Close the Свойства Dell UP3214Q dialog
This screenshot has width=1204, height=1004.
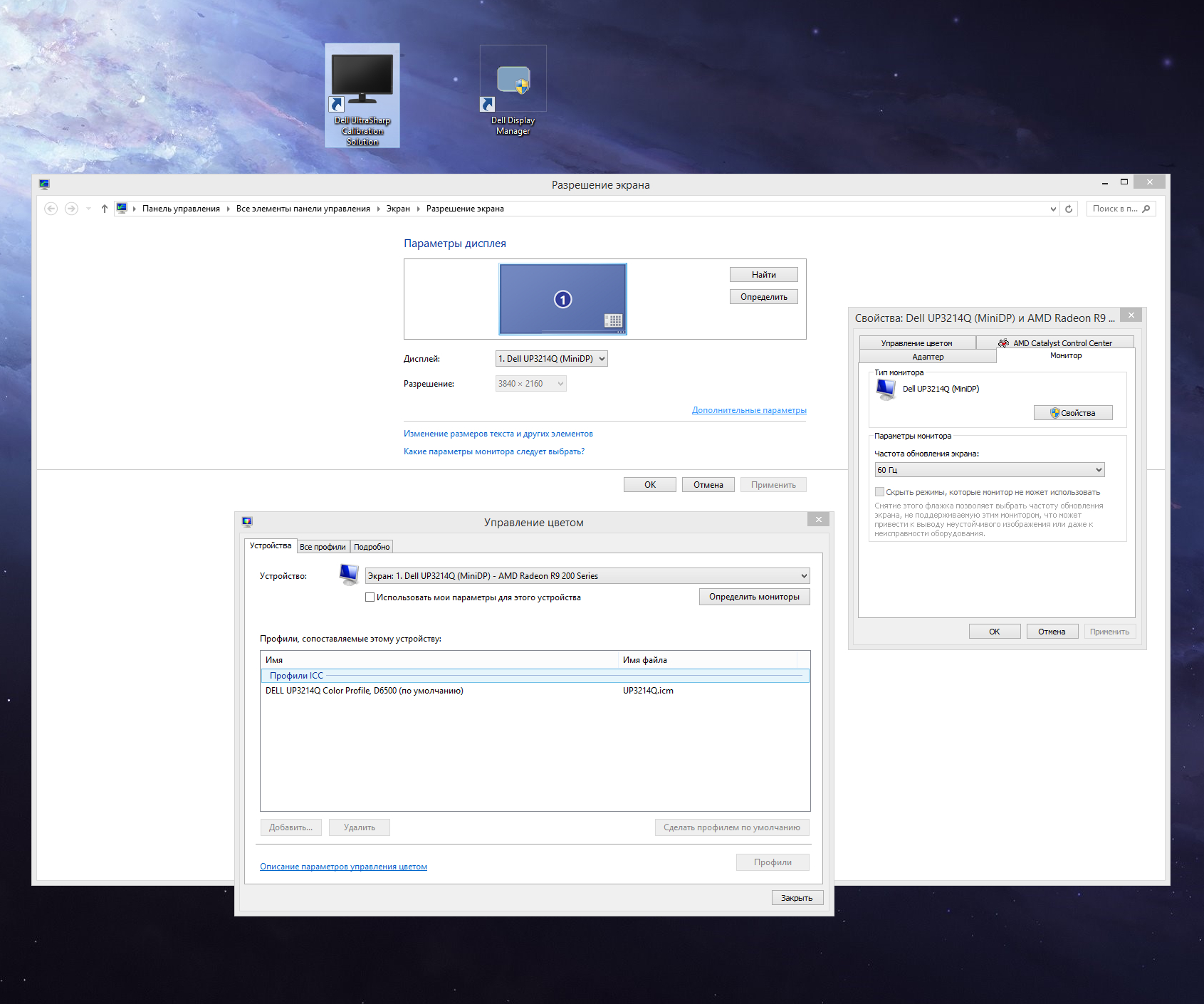pos(1131,315)
